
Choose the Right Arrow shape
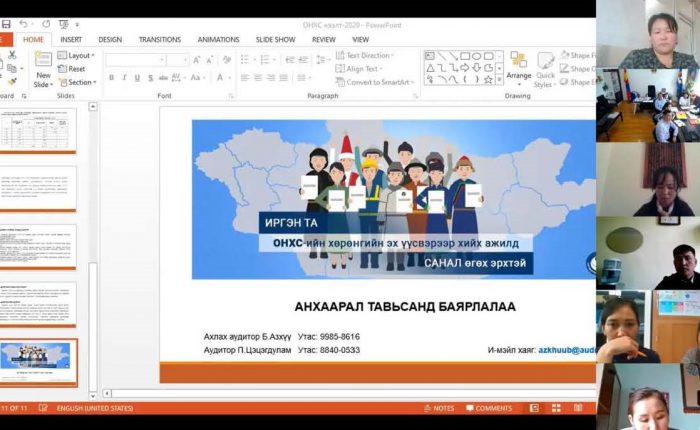[465, 68]
